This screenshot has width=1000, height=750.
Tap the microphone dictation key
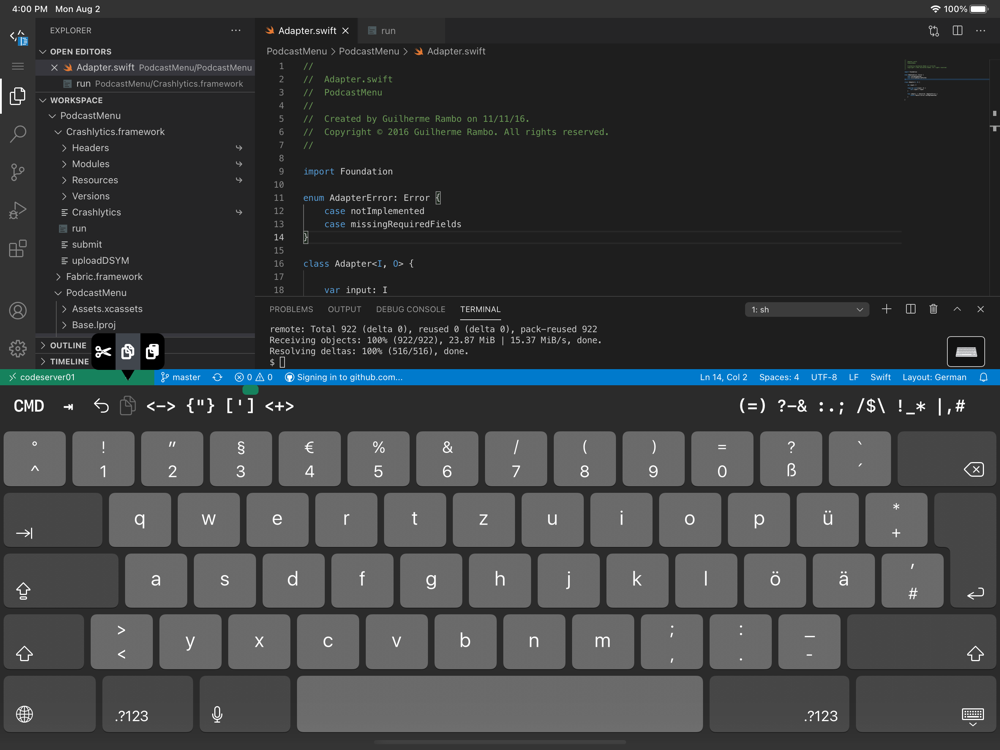click(244, 704)
